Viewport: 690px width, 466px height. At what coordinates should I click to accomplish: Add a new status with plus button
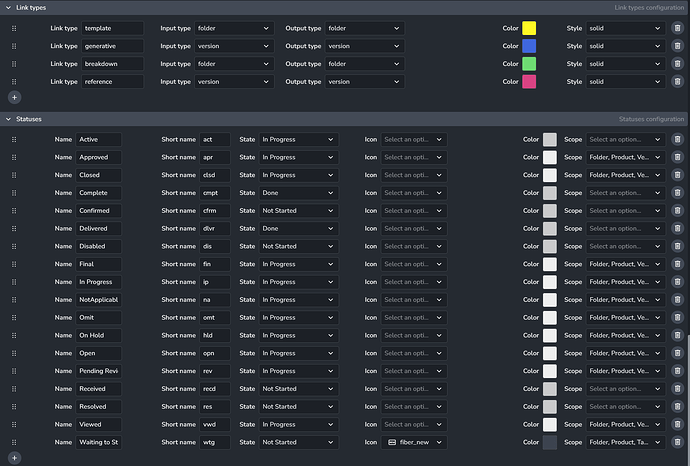click(14, 458)
